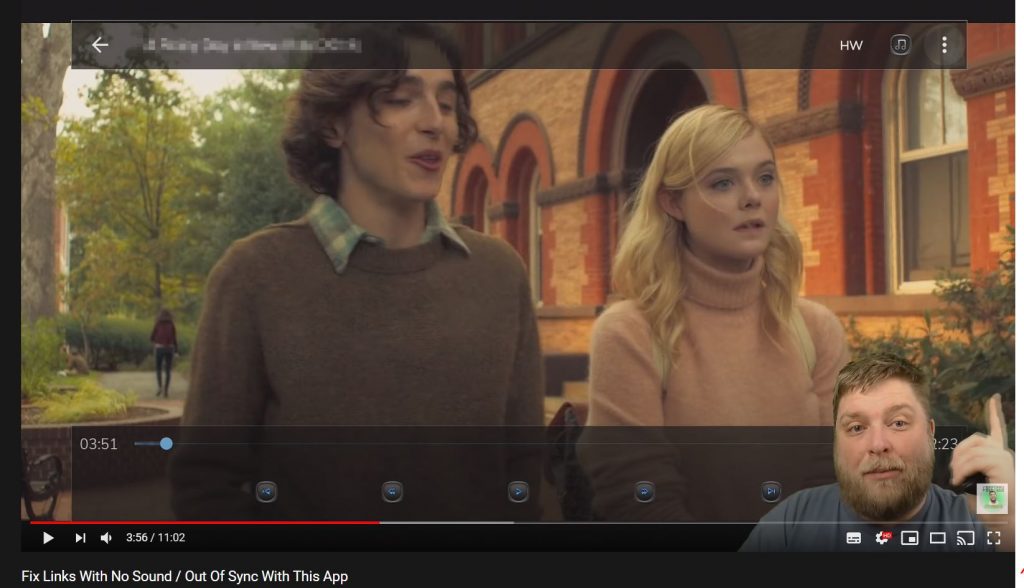Toggle subtitles closed captions button
This screenshot has height=588, width=1024.
coord(854,538)
